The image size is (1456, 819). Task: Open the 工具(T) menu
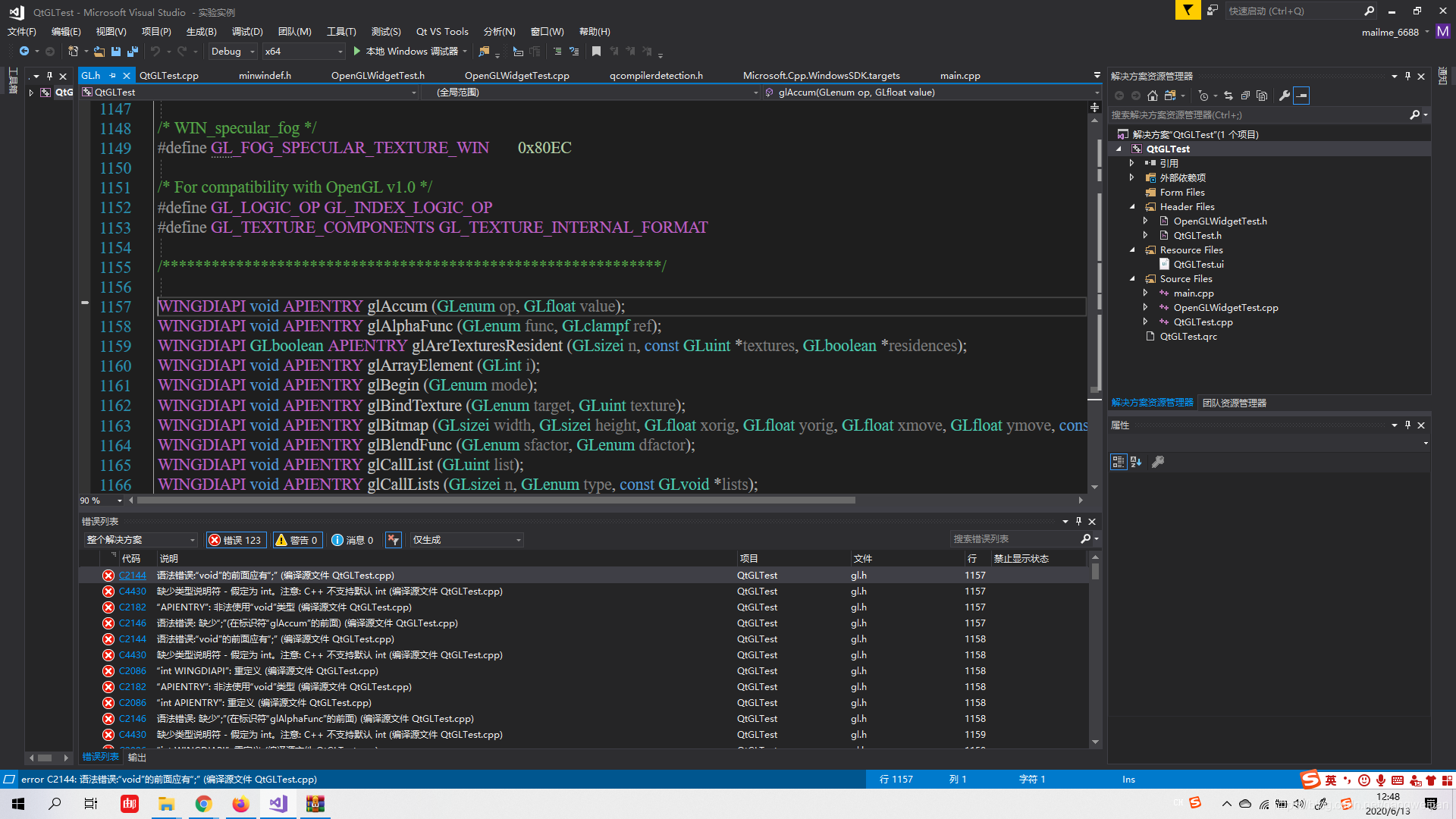(341, 31)
